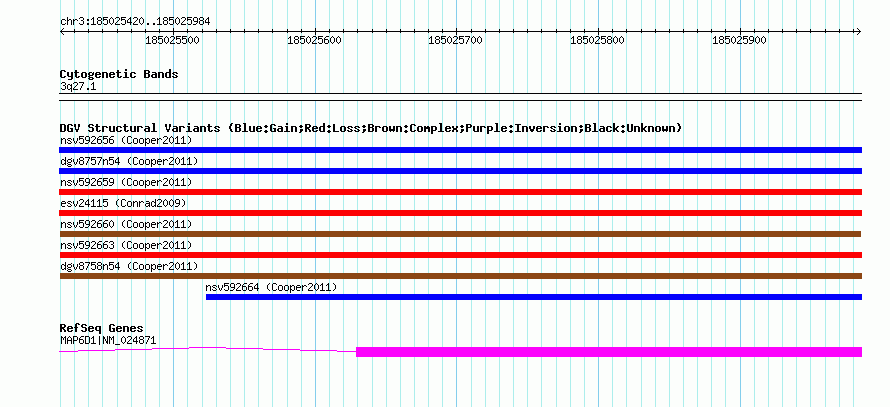Open the dgv8757n54 (Cooper2011) label

tap(129, 161)
